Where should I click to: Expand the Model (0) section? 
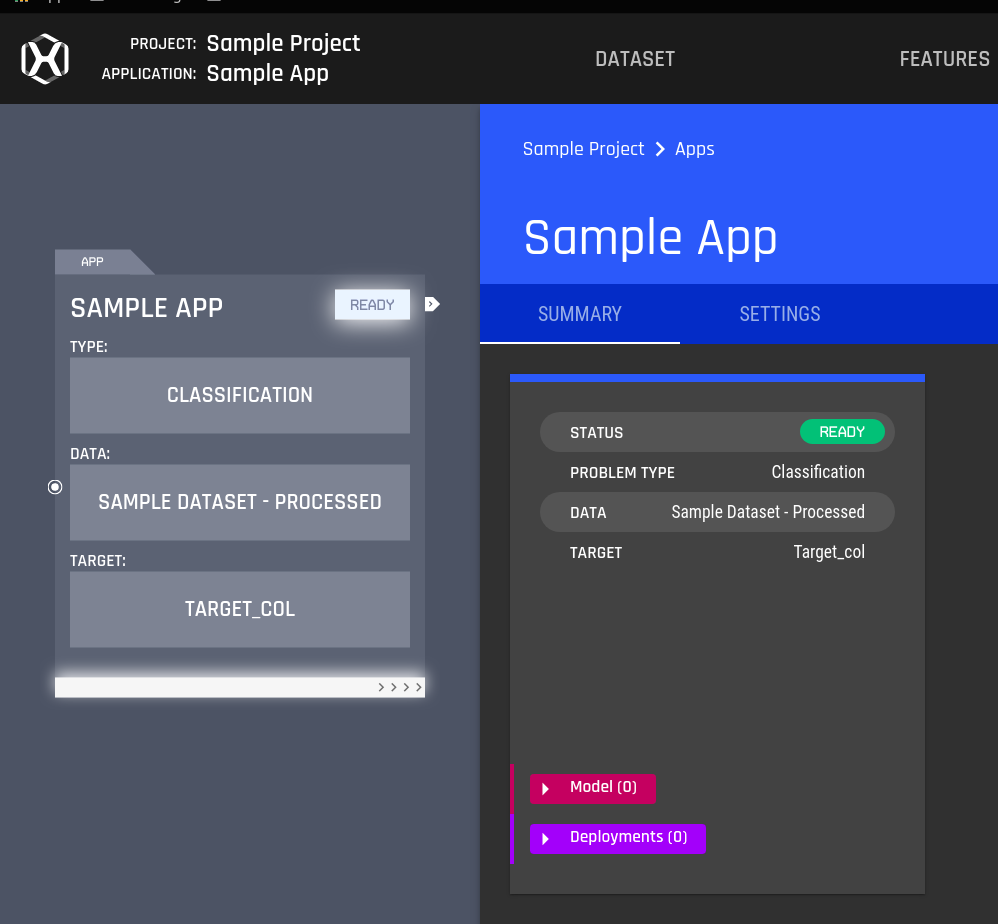pyautogui.click(x=592, y=788)
